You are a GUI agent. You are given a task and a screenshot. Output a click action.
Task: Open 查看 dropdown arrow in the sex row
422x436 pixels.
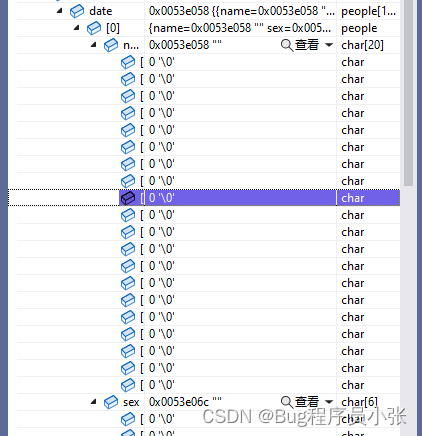click(329, 402)
